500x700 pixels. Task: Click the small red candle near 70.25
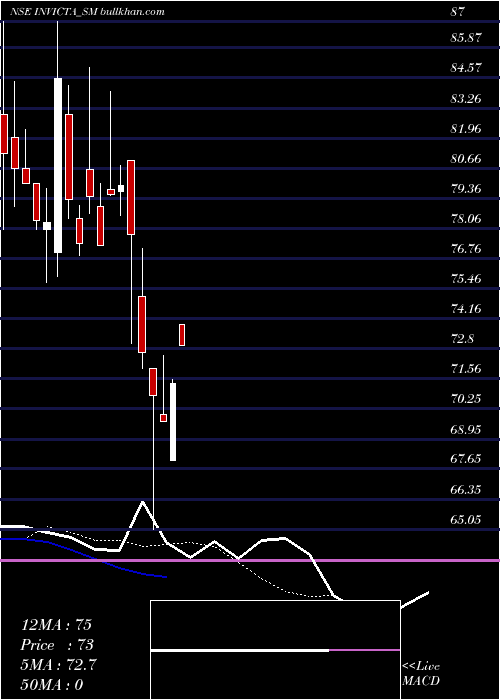pos(163,418)
